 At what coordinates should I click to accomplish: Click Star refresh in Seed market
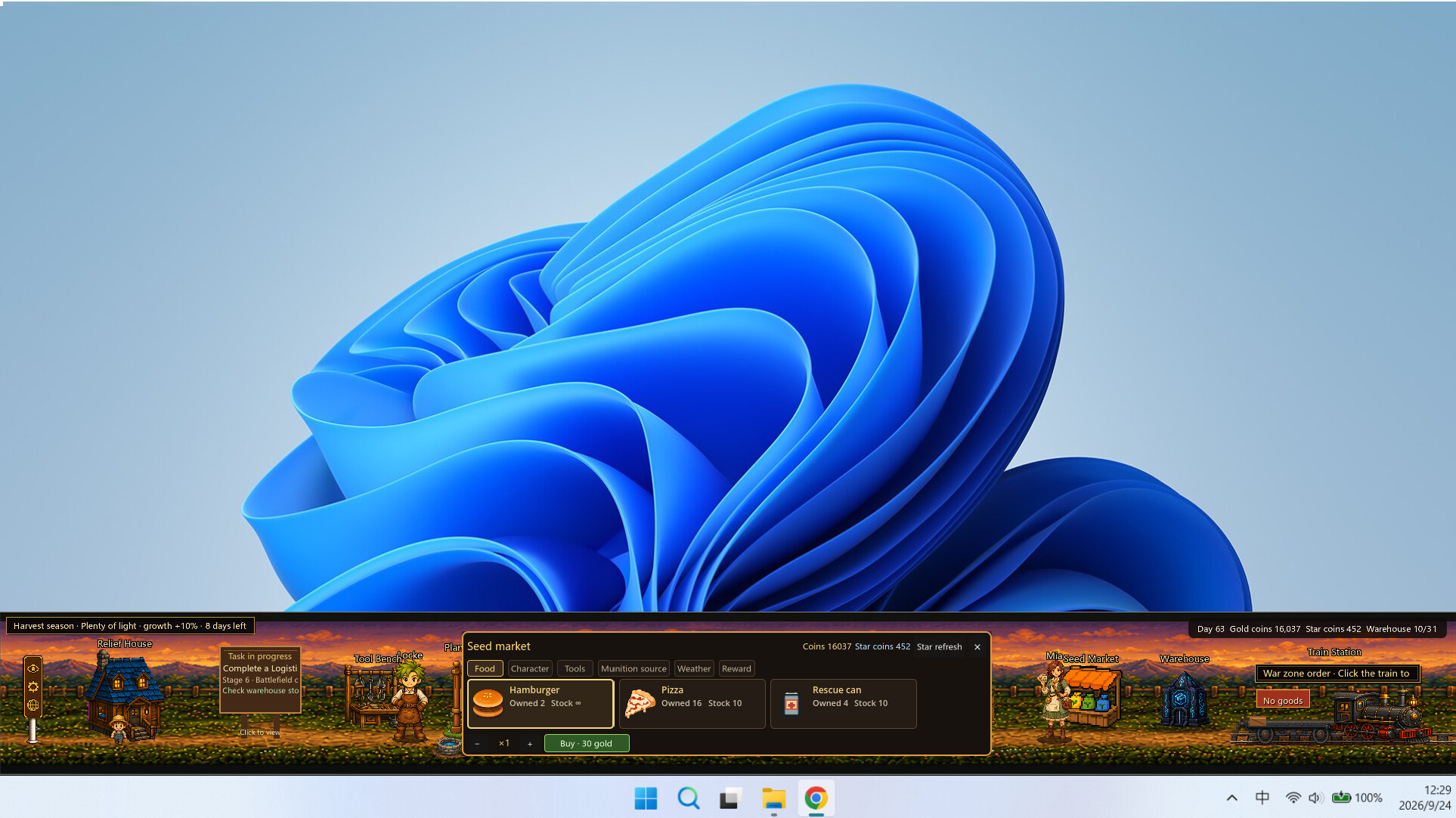point(939,646)
